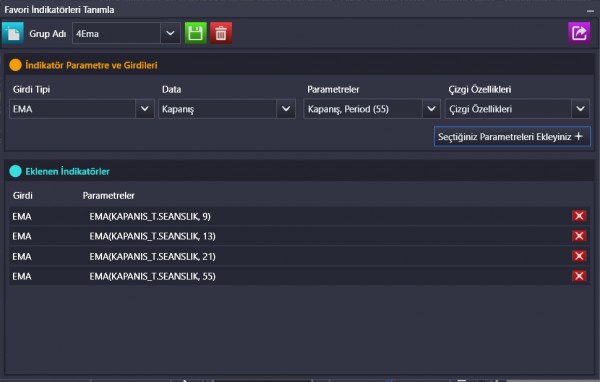This screenshot has height=382, width=600.
Task: Click Seçtiğiniz Parametreleri Ekleyiniz button
Action: [x=512, y=137]
